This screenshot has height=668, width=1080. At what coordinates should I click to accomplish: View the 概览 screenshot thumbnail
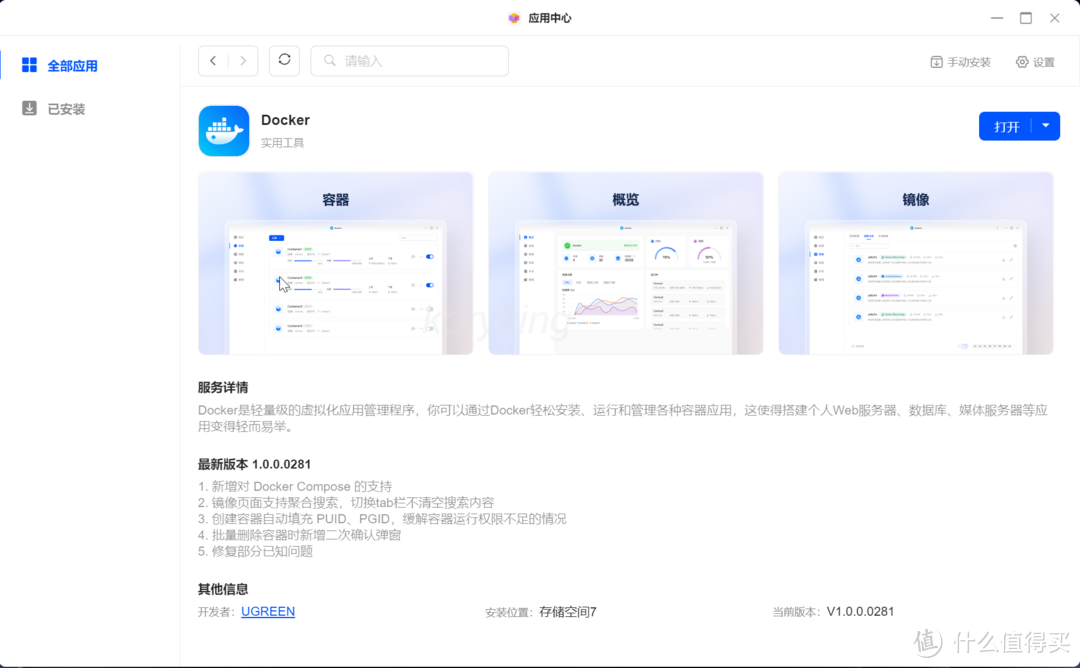[625, 263]
